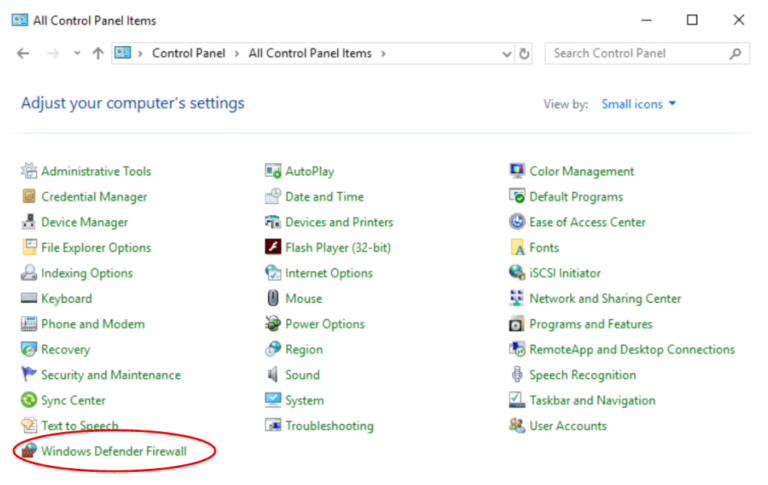768x485 pixels.
Task: Click the Windows Defender Firewall brick icon
Action: point(29,451)
